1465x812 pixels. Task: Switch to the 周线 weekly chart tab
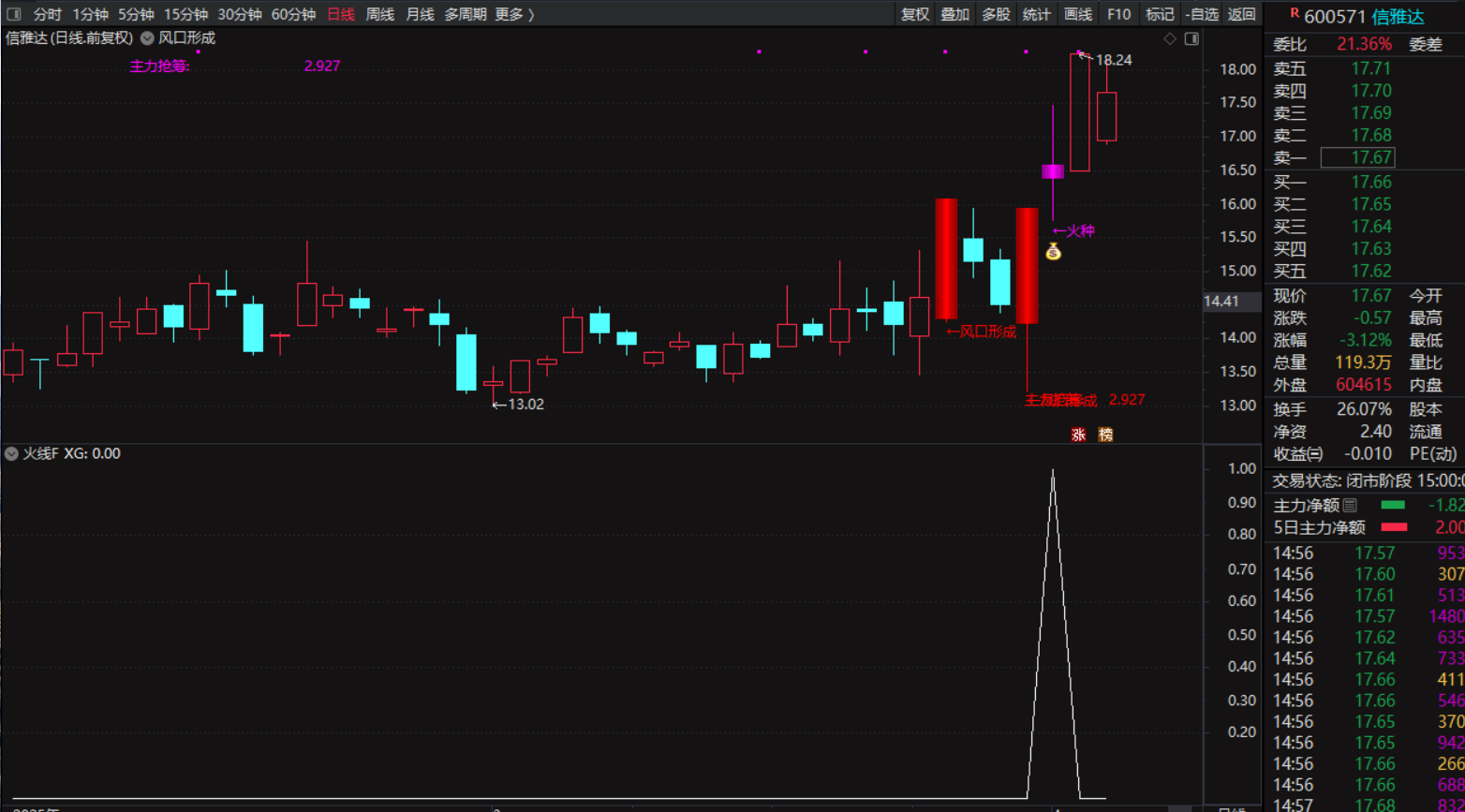[379, 14]
